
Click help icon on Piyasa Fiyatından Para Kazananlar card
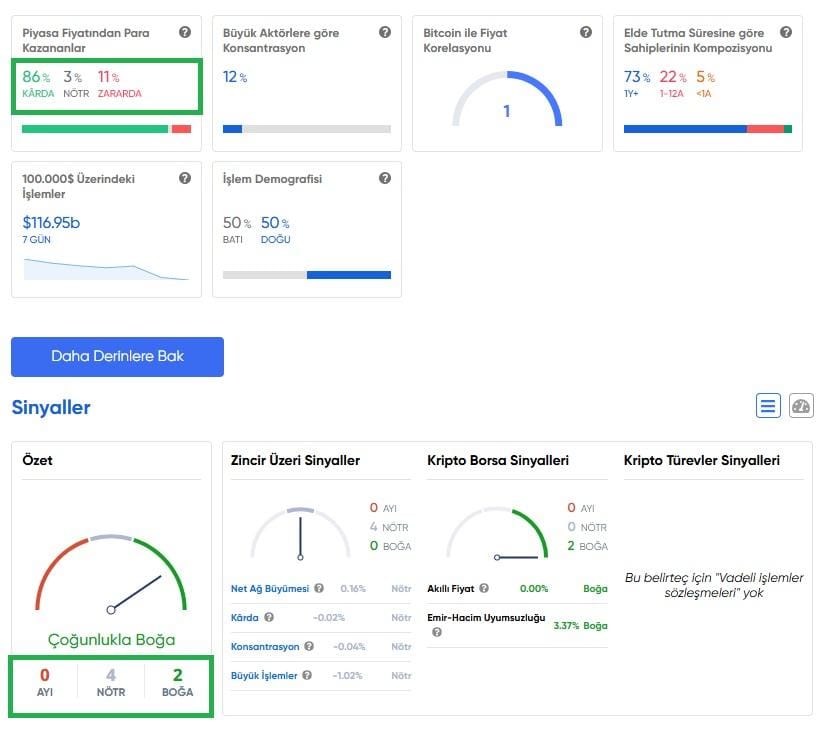click(185, 33)
